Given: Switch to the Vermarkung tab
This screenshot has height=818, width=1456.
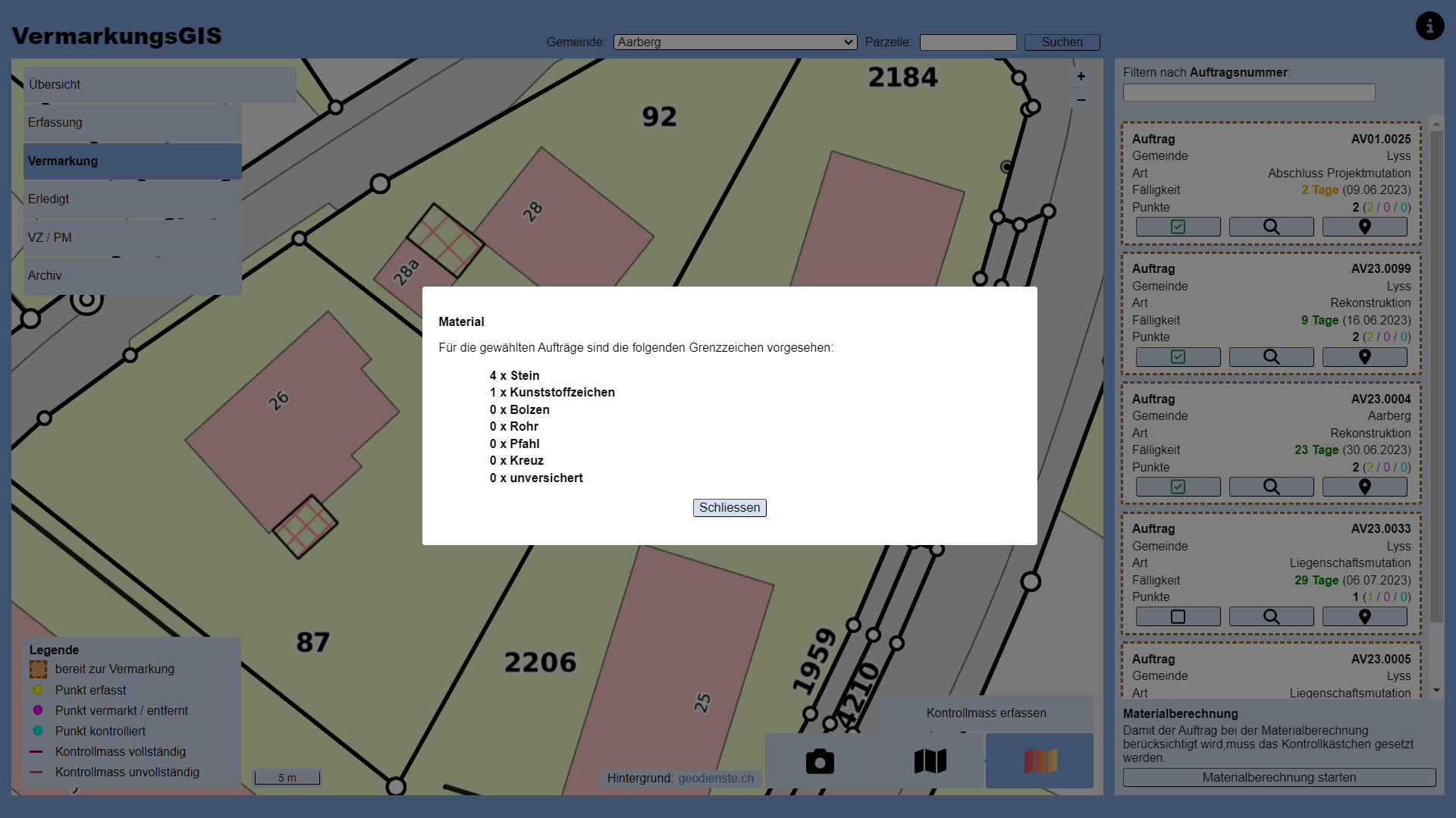Looking at the screenshot, I should pyautogui.click(x=132, y=161).
